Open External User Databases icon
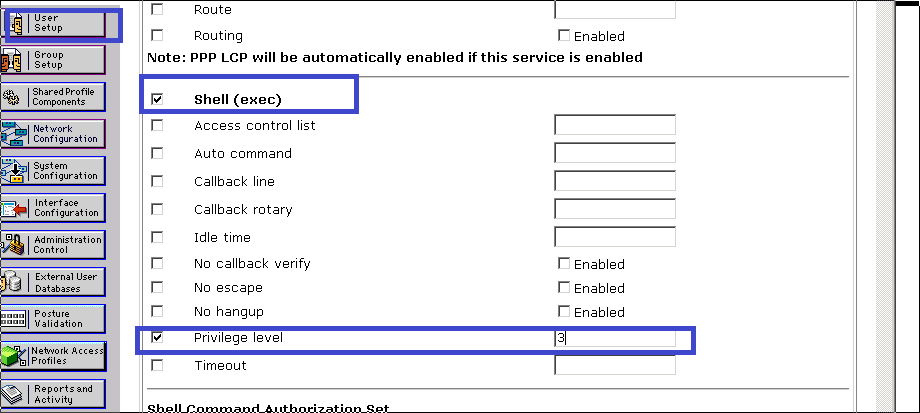This screenshot has width=920, height=413. (x=53, y=282)
